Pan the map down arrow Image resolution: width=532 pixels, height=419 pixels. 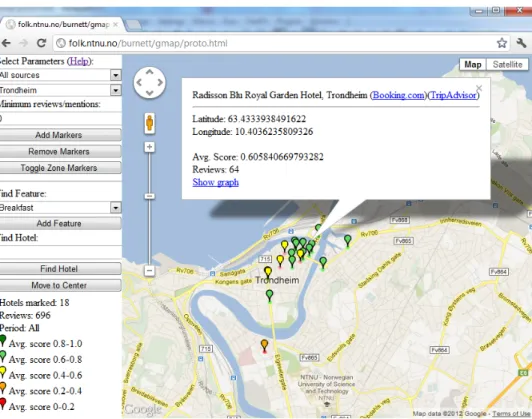click(x=150, y=93)
